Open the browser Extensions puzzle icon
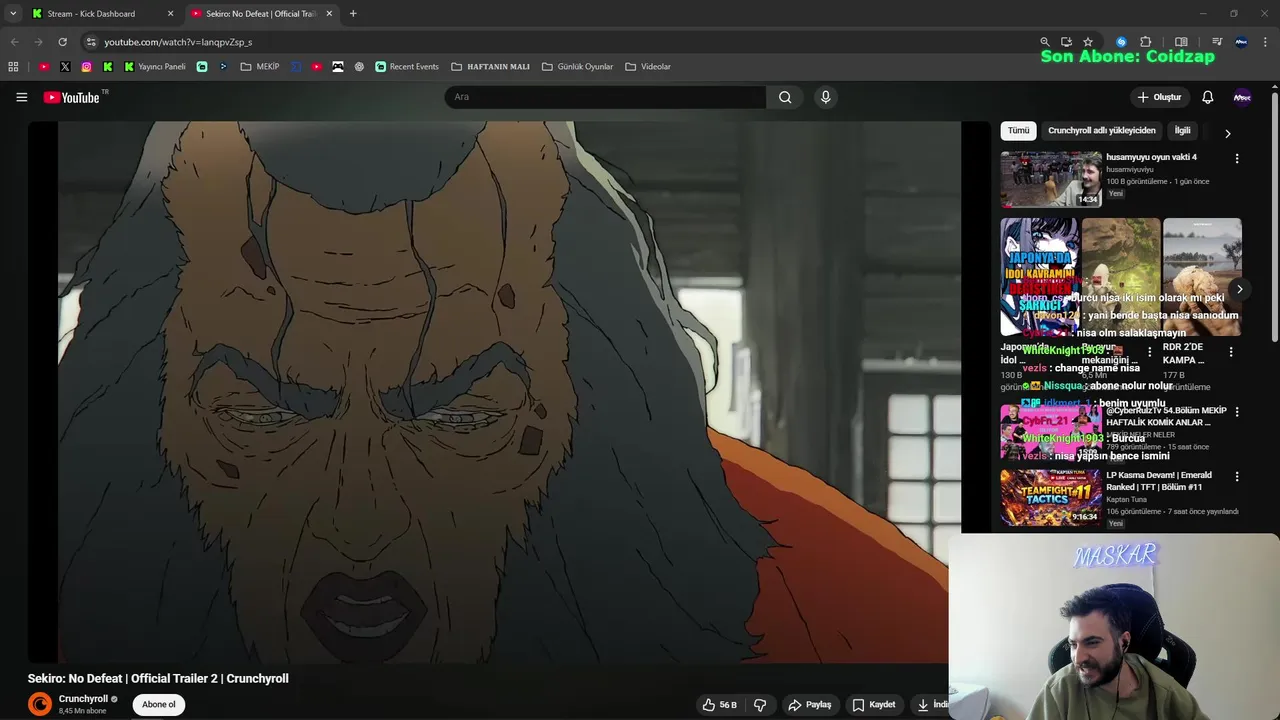The height and width of the screenshot is (720, 1280). coord(1146,42)
